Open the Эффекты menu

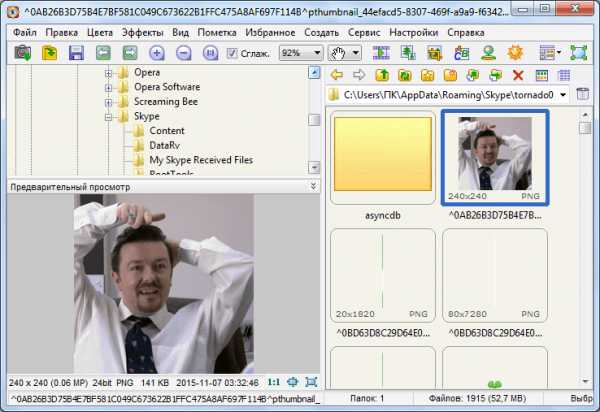(x=142, y=33)
